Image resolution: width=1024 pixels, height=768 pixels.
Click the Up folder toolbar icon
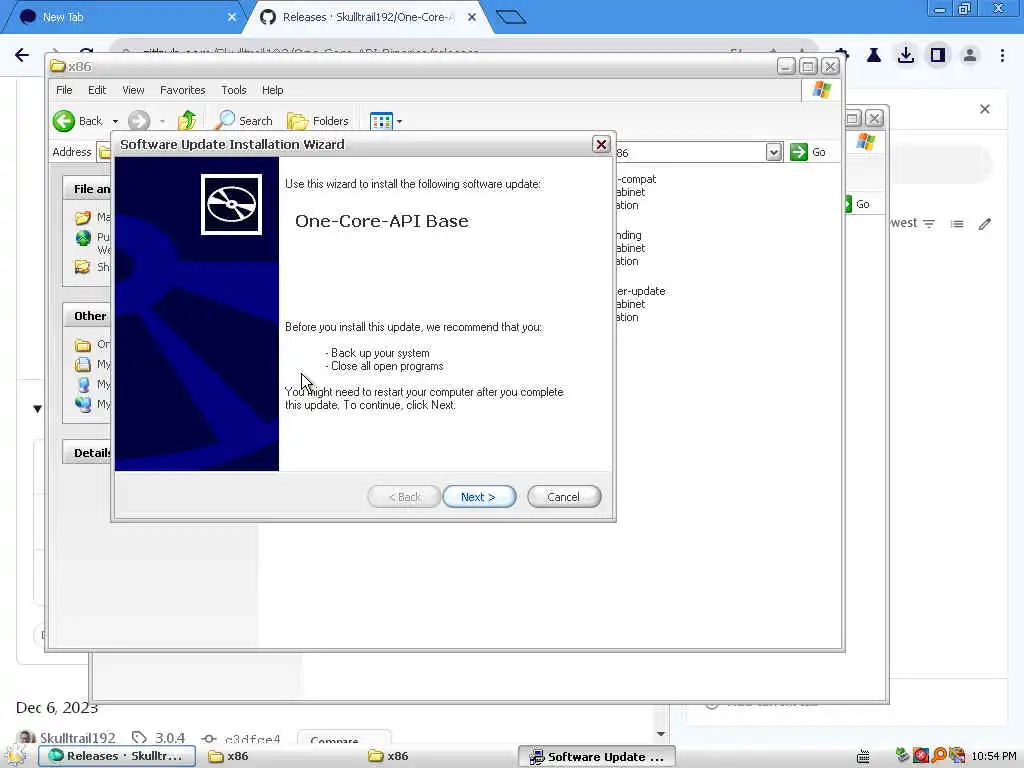pos(187,120)
